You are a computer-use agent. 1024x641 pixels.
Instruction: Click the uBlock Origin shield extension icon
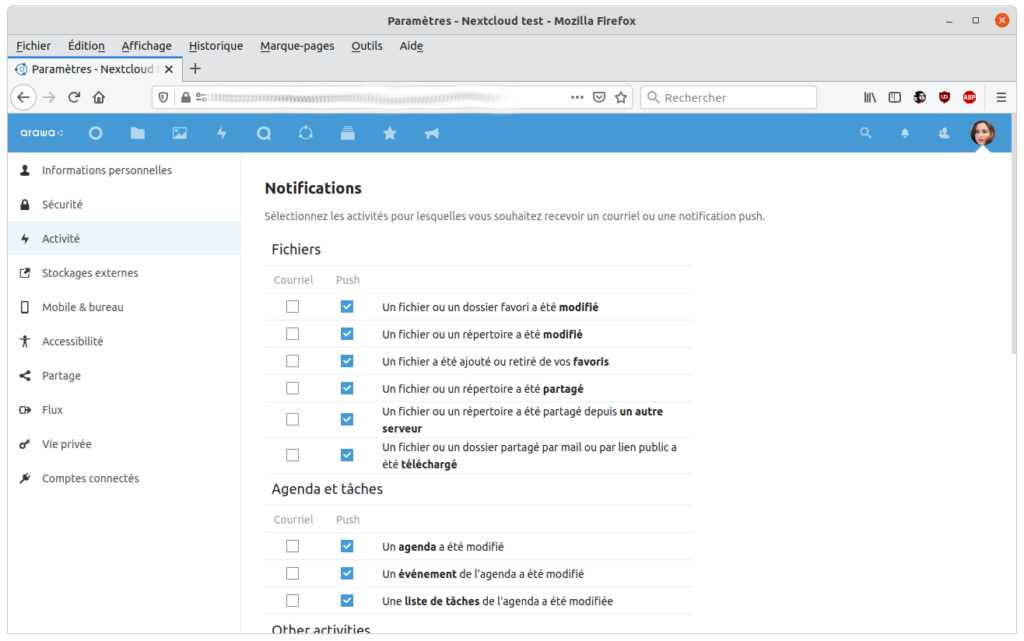(x=944, y=97)
